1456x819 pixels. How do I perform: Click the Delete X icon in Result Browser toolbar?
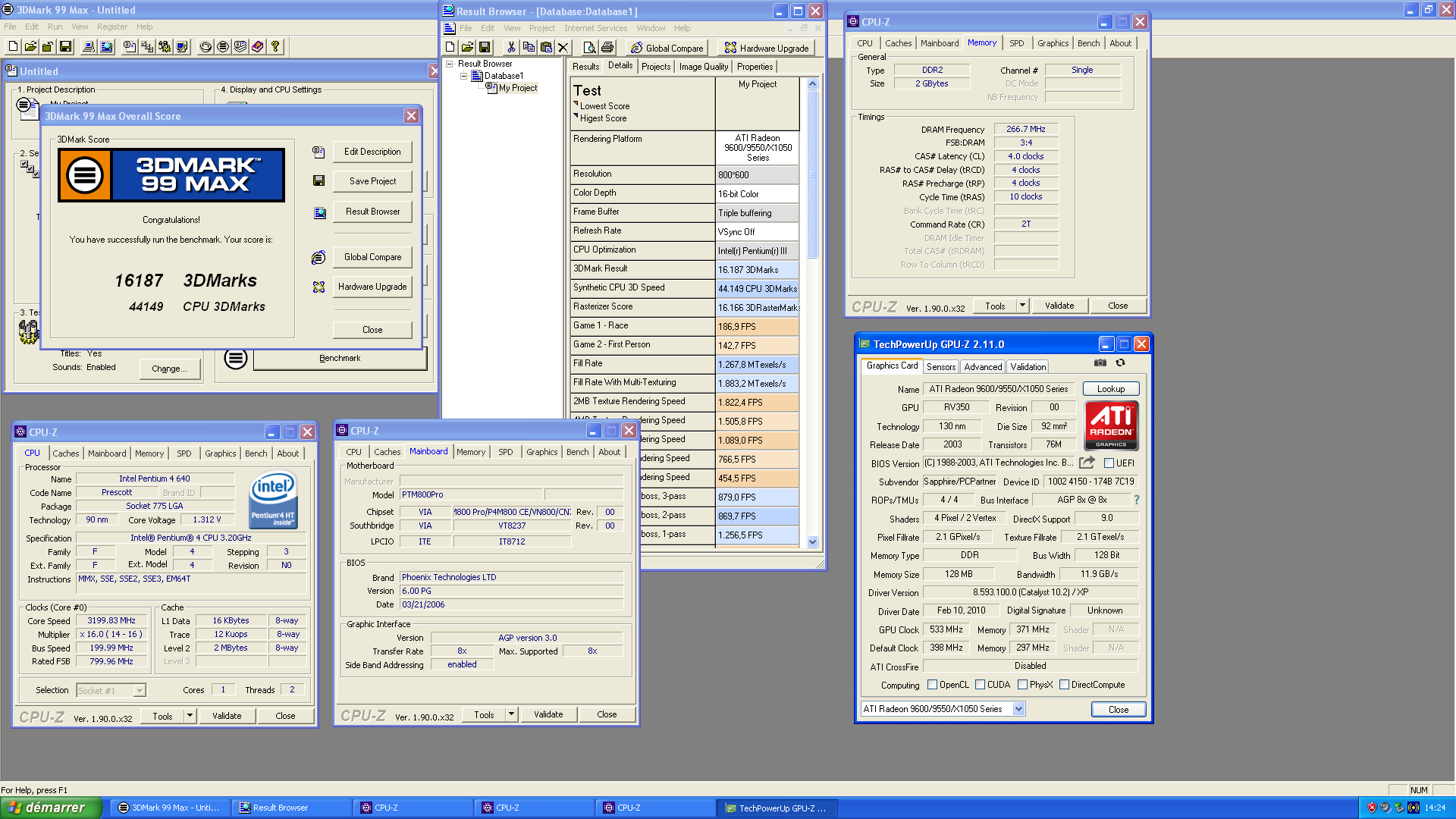click(x=563, y=47)
